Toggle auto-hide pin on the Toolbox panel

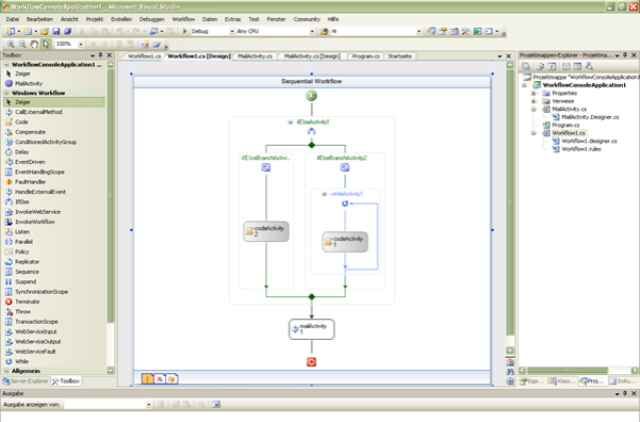[x=100, y=55]
